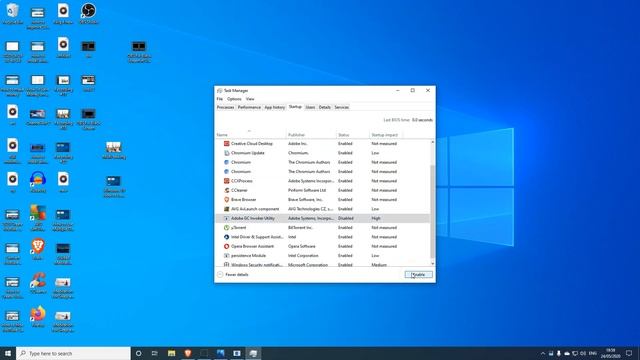640x360 pixels.
Task: Click the ENG language indicator
Action: tap(593, 353)
